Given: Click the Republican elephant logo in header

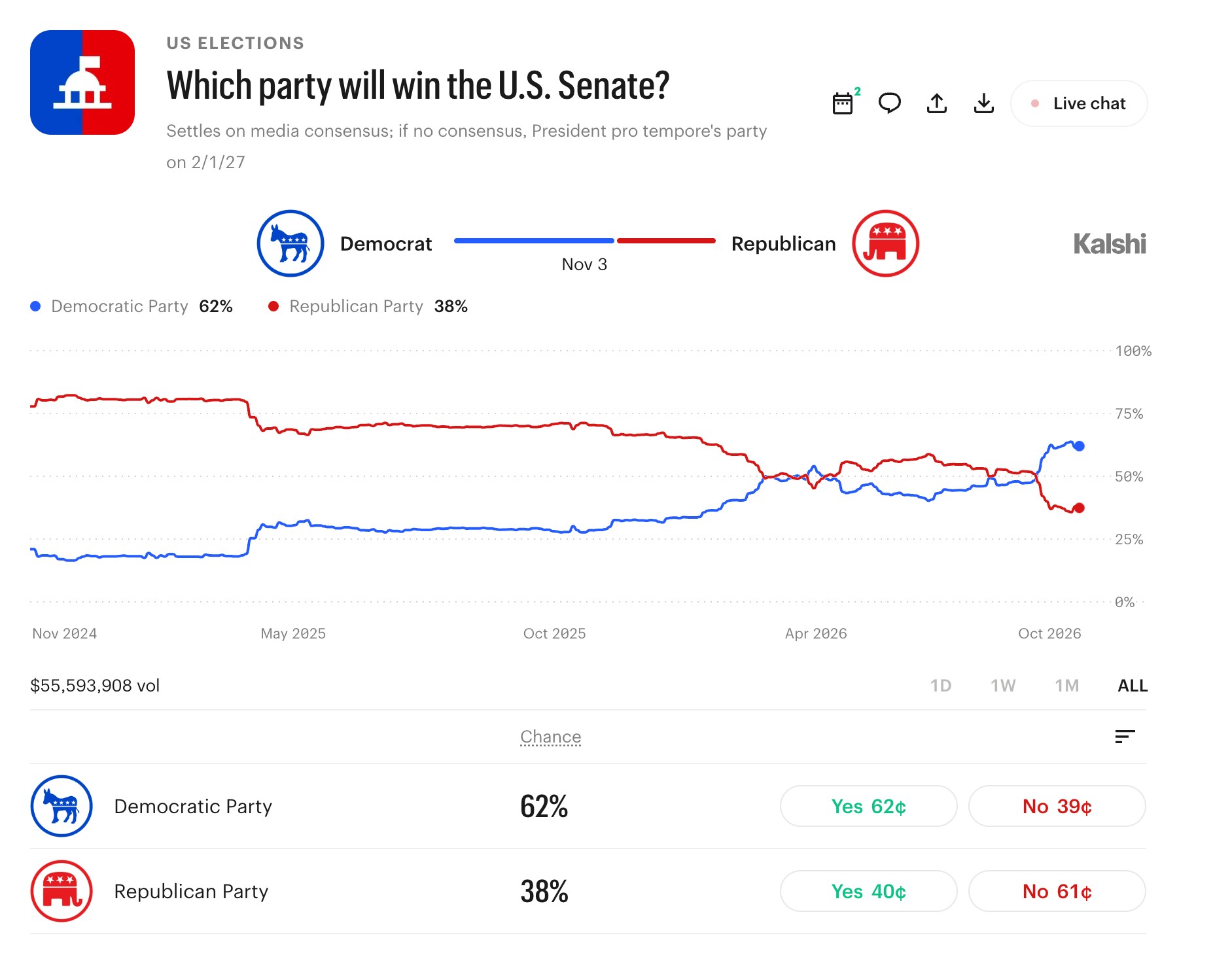Looking at the screenshot, I should tap(886, 243).
